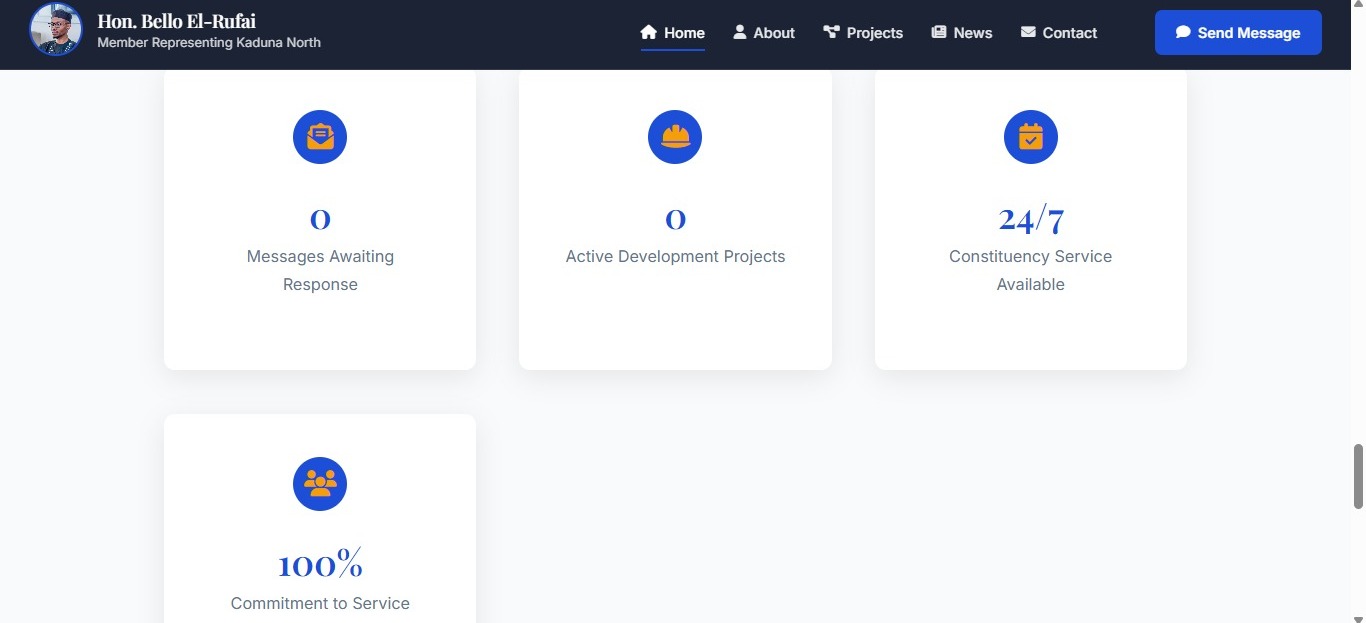Click the Constituency Service Available label
The height and width of the screenshot is (623, 1366).
pos(1030,270)
